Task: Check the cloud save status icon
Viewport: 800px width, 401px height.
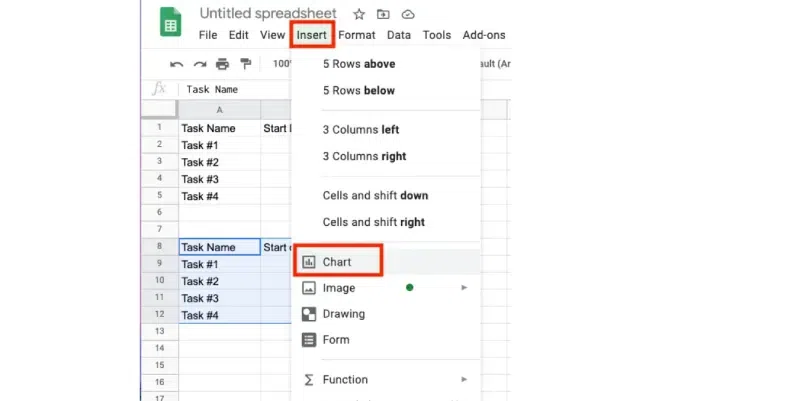Action: pyautogui.click(x=407, y=14)
